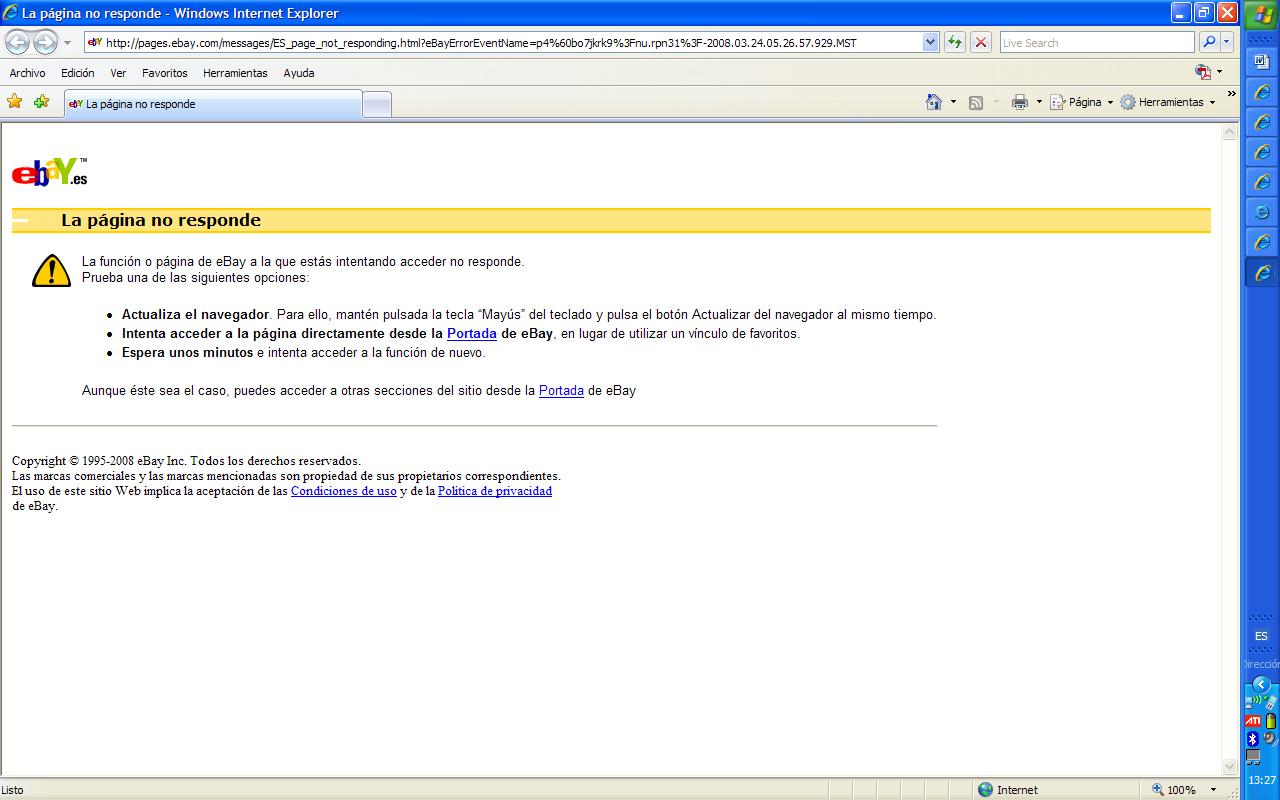This screenshot has width=1280, height=800.
Task: Show more toolbar commands chevron
Action: pos(1231,94)
